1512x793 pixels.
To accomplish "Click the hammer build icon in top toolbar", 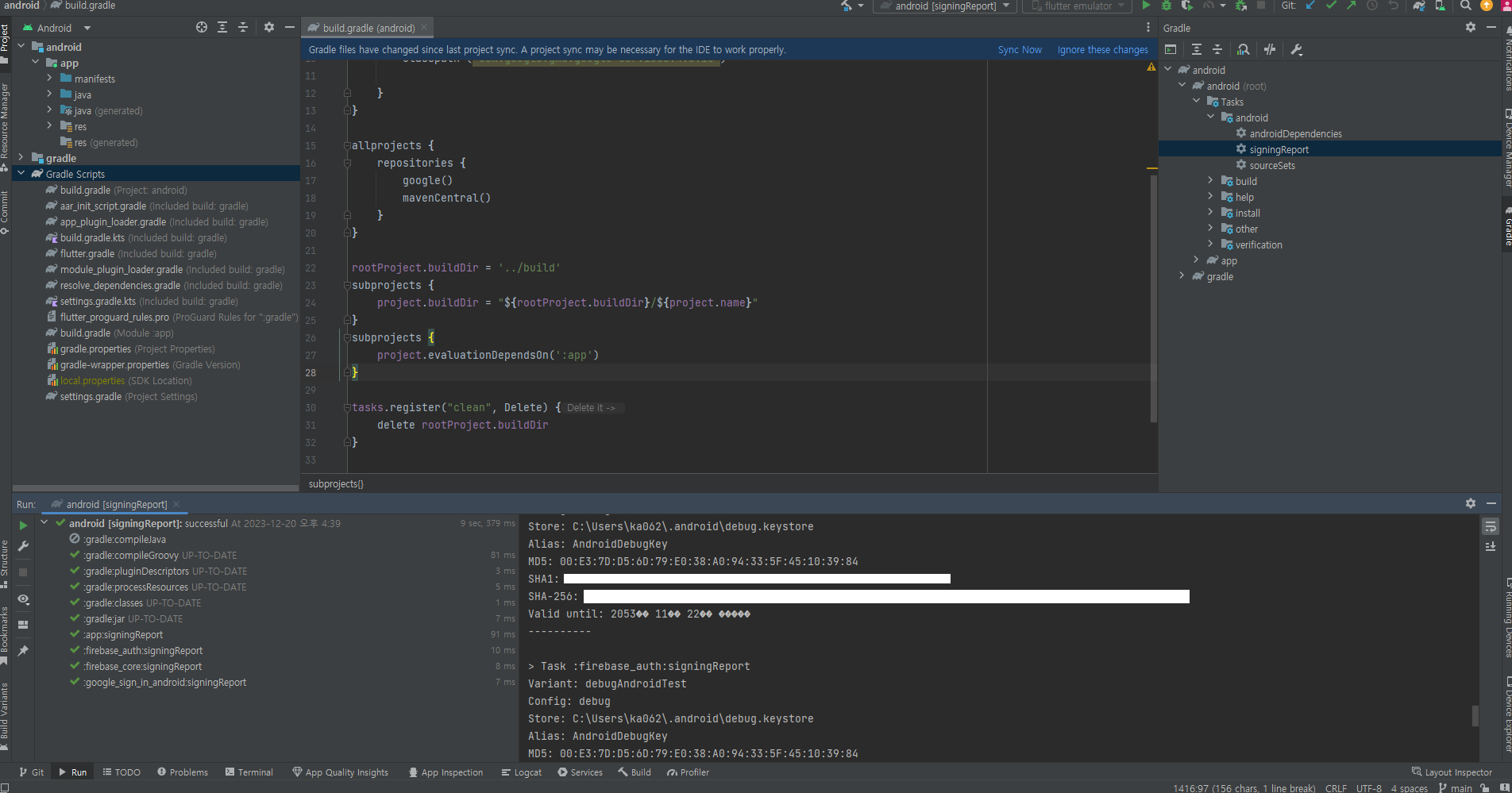I will [847, 6].
